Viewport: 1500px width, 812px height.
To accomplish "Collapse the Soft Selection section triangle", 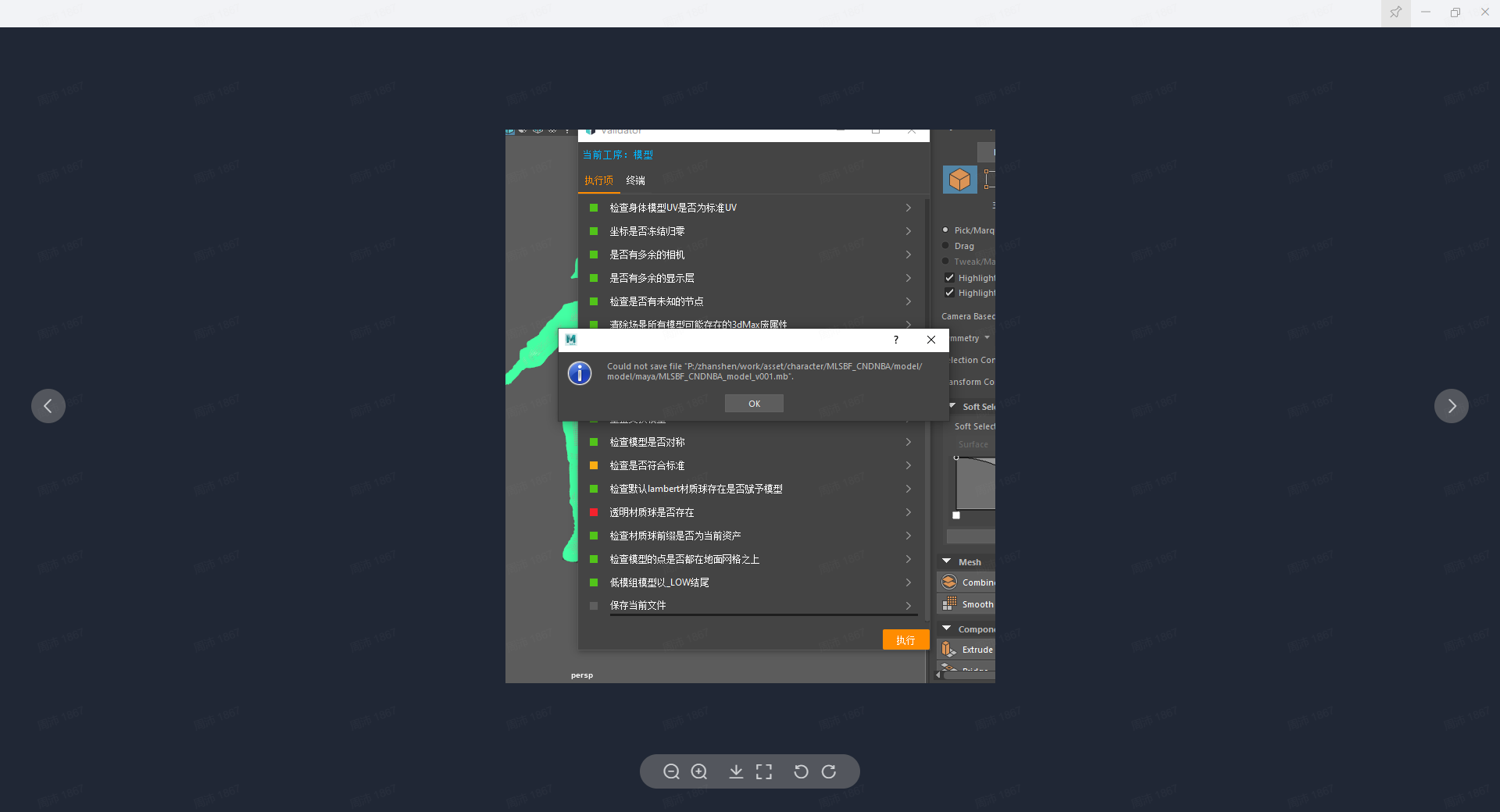I will tap(952, 406).
